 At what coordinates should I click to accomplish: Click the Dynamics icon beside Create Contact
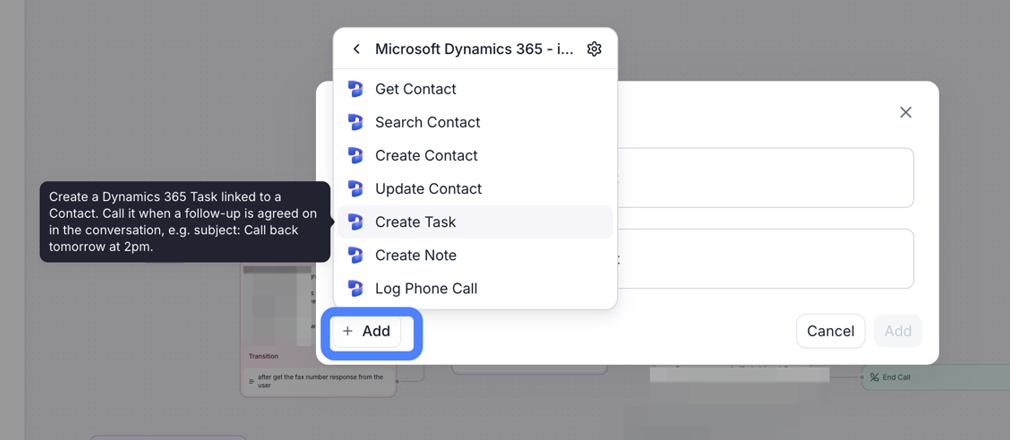pos(355,156)
